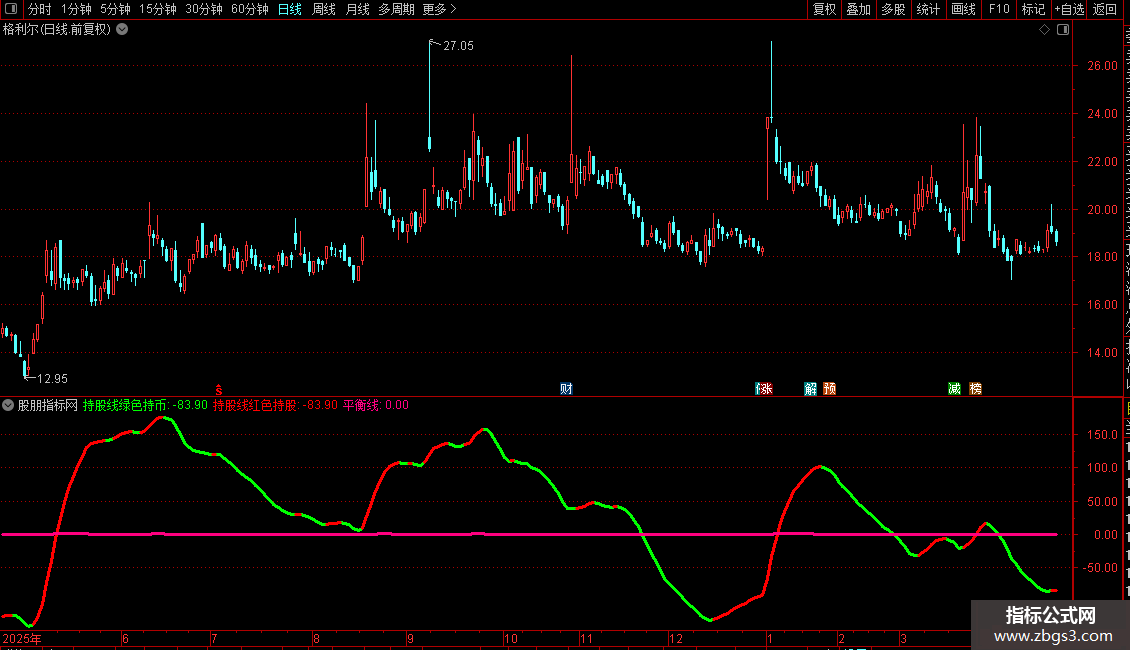Click the 27.05 high price label
This screenshot has width=1130, height=650.
pyautogui.click(x=459, y=46)
